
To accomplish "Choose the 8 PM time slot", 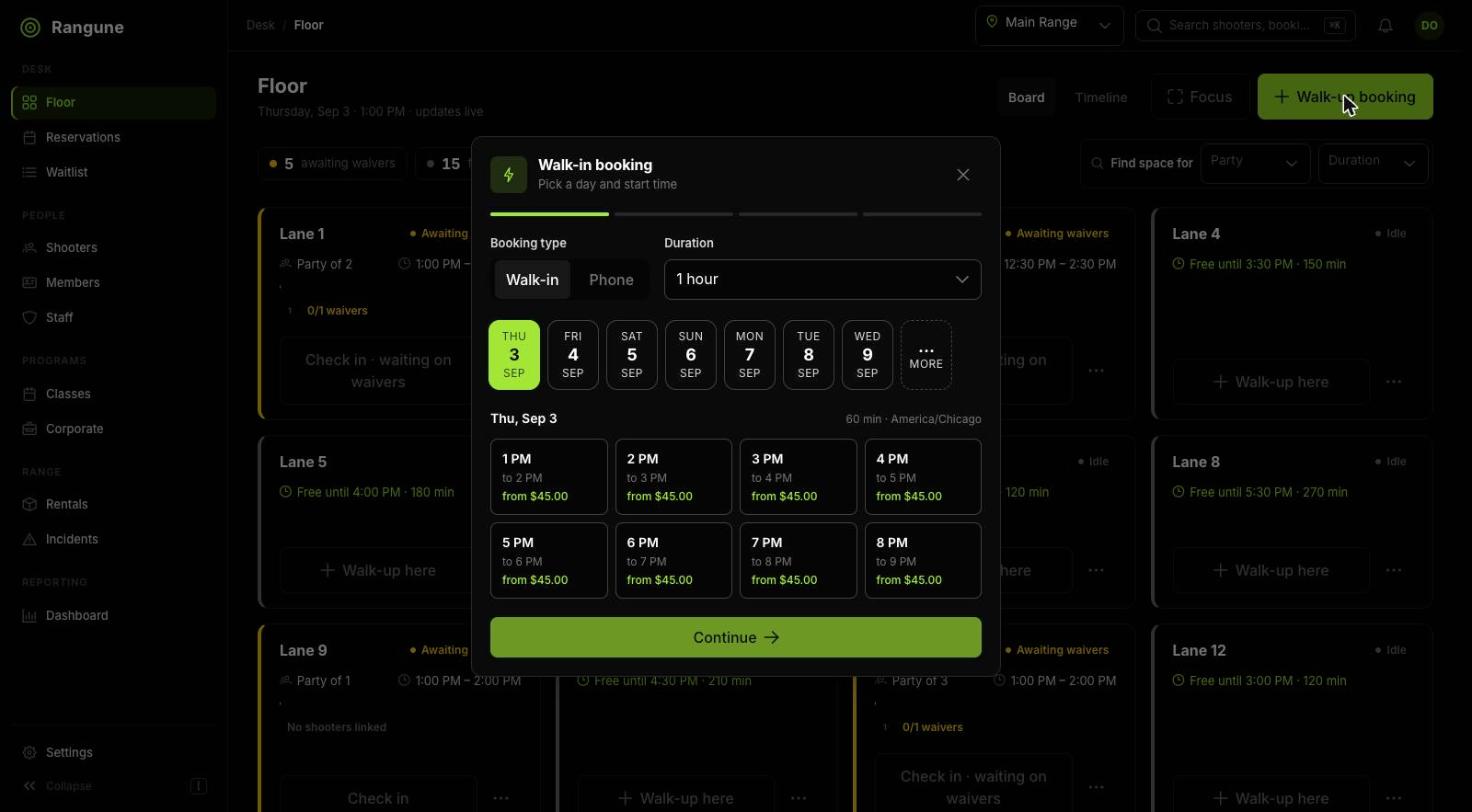I will (x=923, y=561).
